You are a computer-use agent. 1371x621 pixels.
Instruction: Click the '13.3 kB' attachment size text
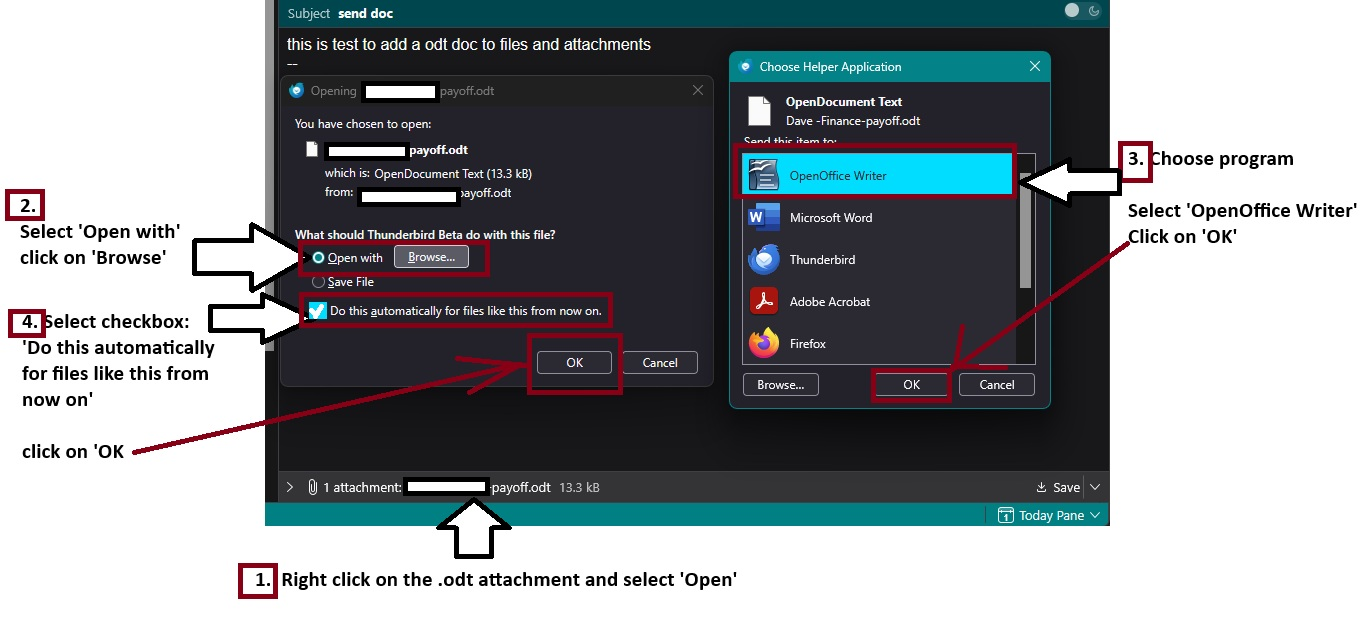(579, 488)
